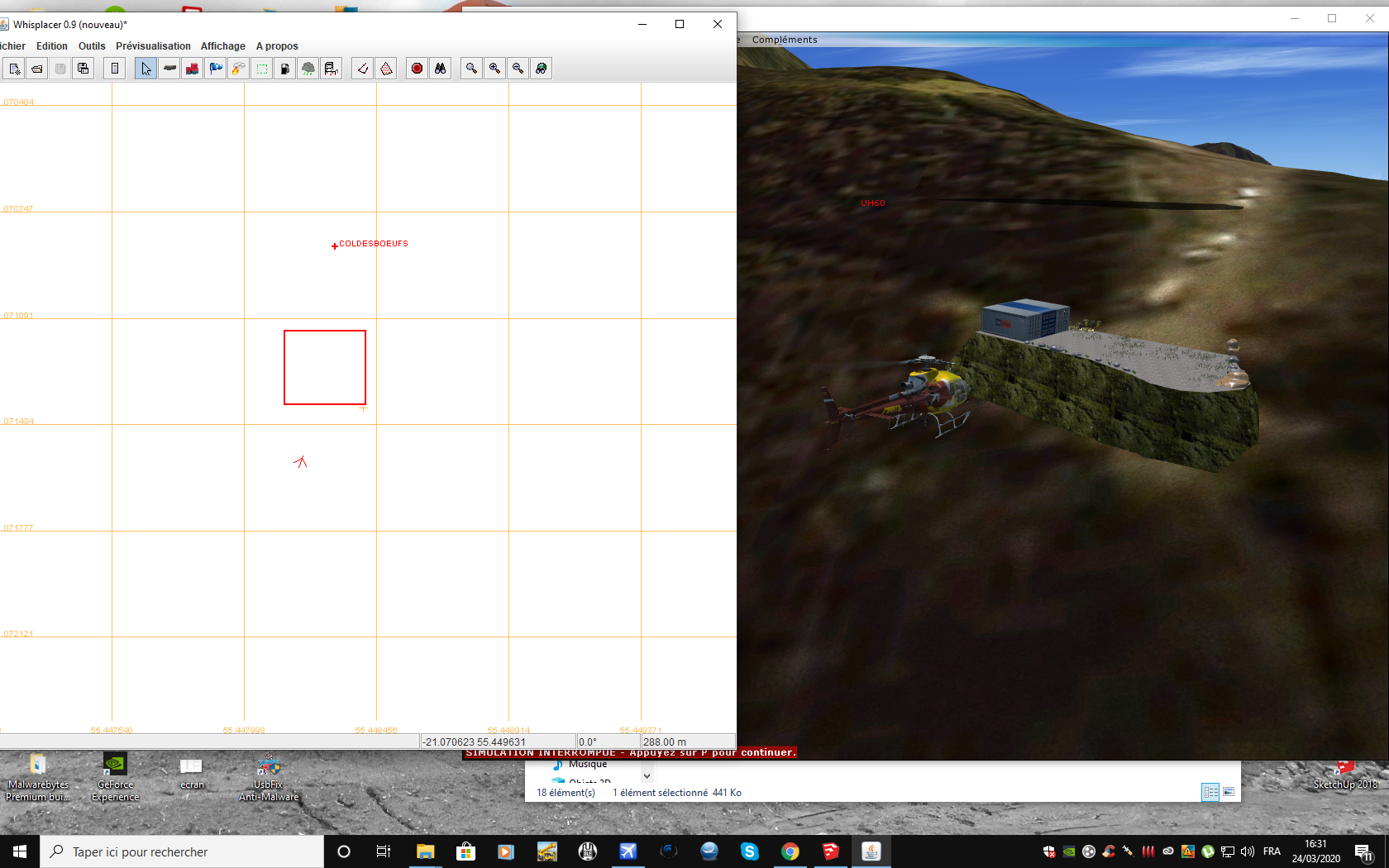Viewport: 1389px width, 868px height.
Task: Open Microsoft Store from taskbar
Action: coord(465,851)
